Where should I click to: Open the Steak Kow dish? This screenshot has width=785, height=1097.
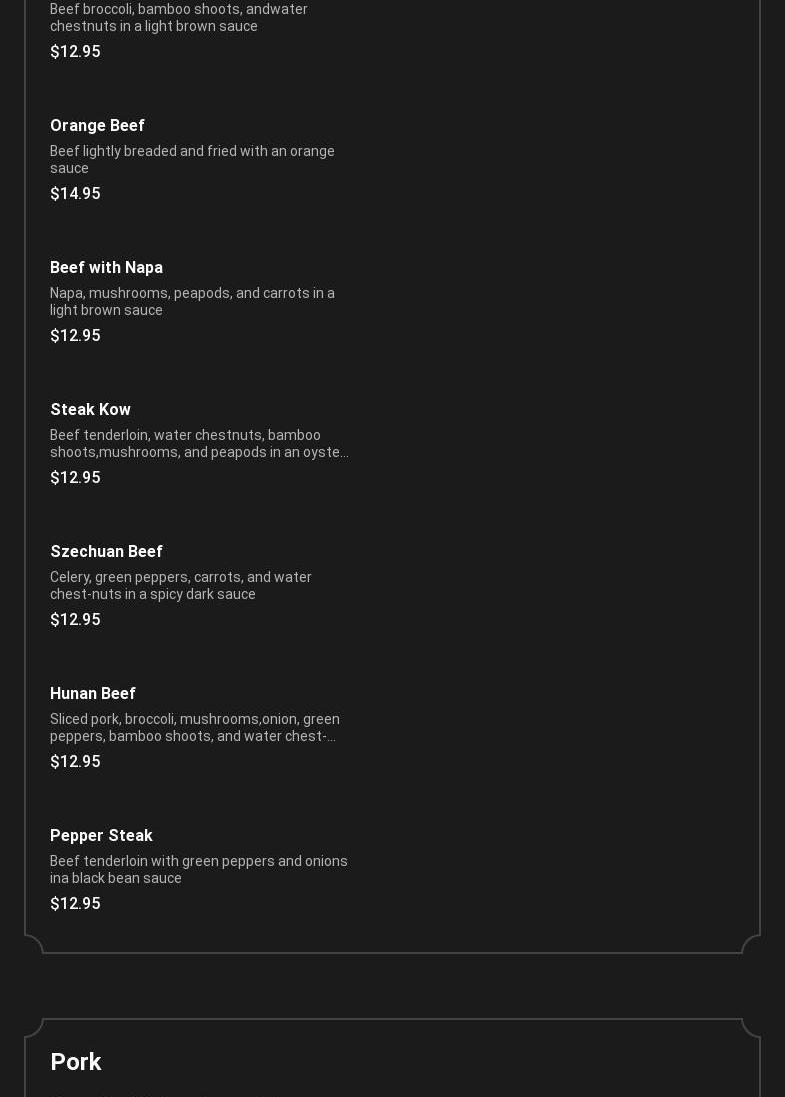90,409
